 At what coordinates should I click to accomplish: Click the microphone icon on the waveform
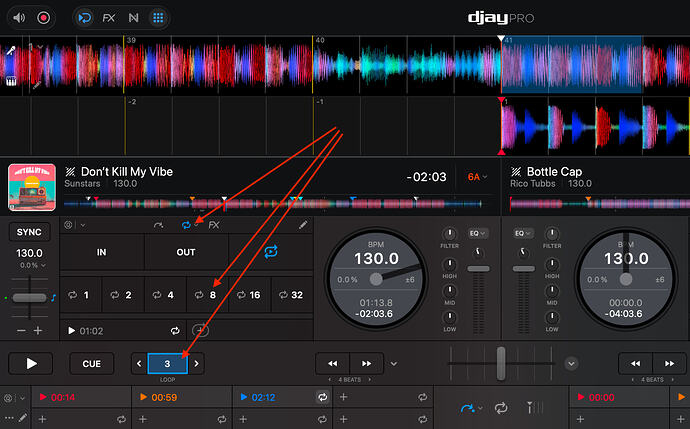click(x=11, y=51)
